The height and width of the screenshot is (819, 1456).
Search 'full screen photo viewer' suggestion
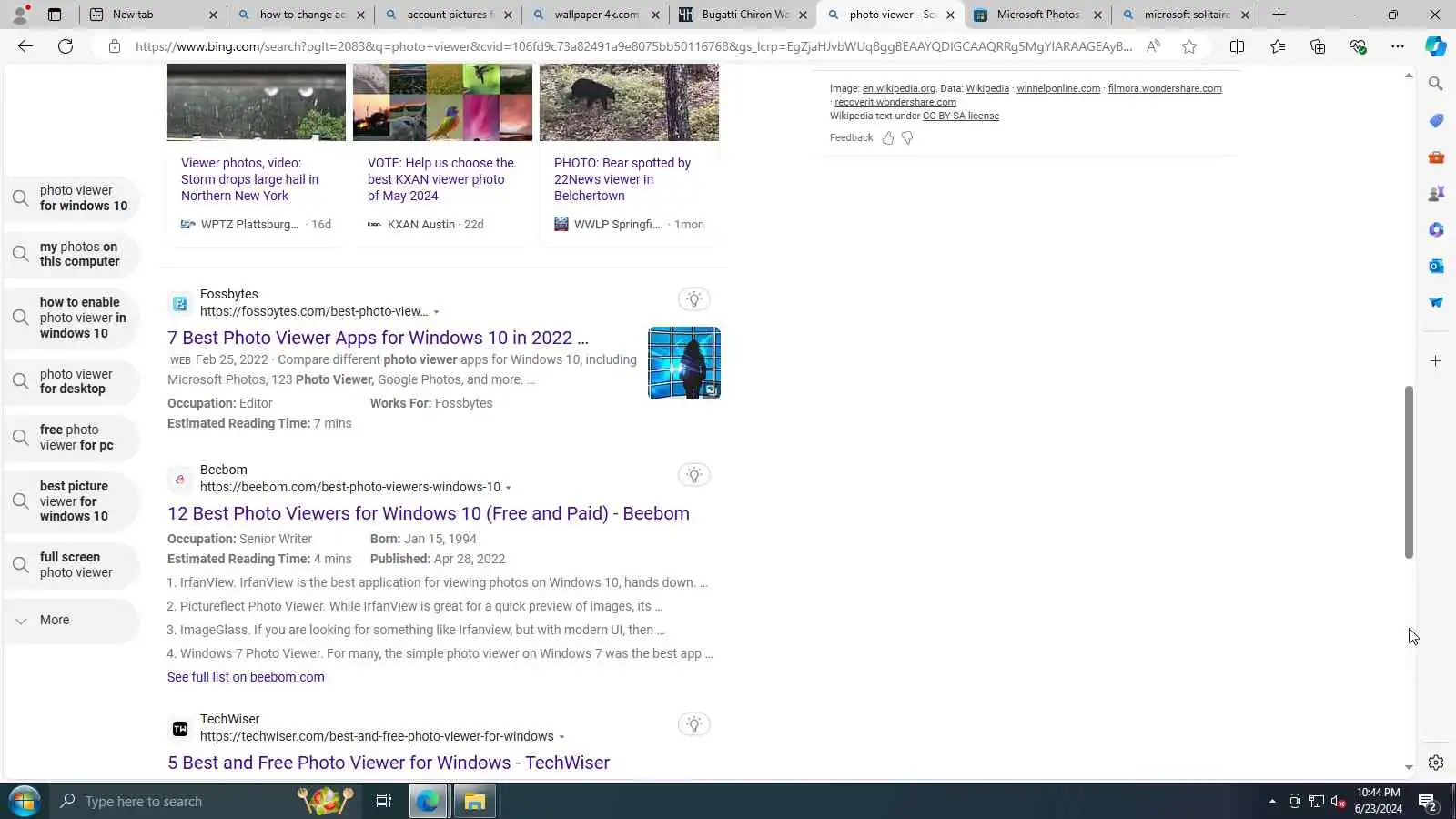(x=71, y=565)
